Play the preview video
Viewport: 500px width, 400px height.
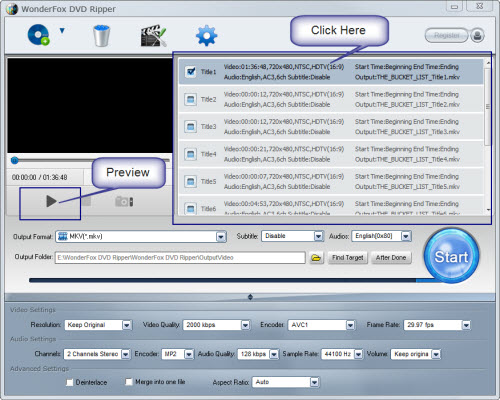pyautogui.click(x=51, y=201)
